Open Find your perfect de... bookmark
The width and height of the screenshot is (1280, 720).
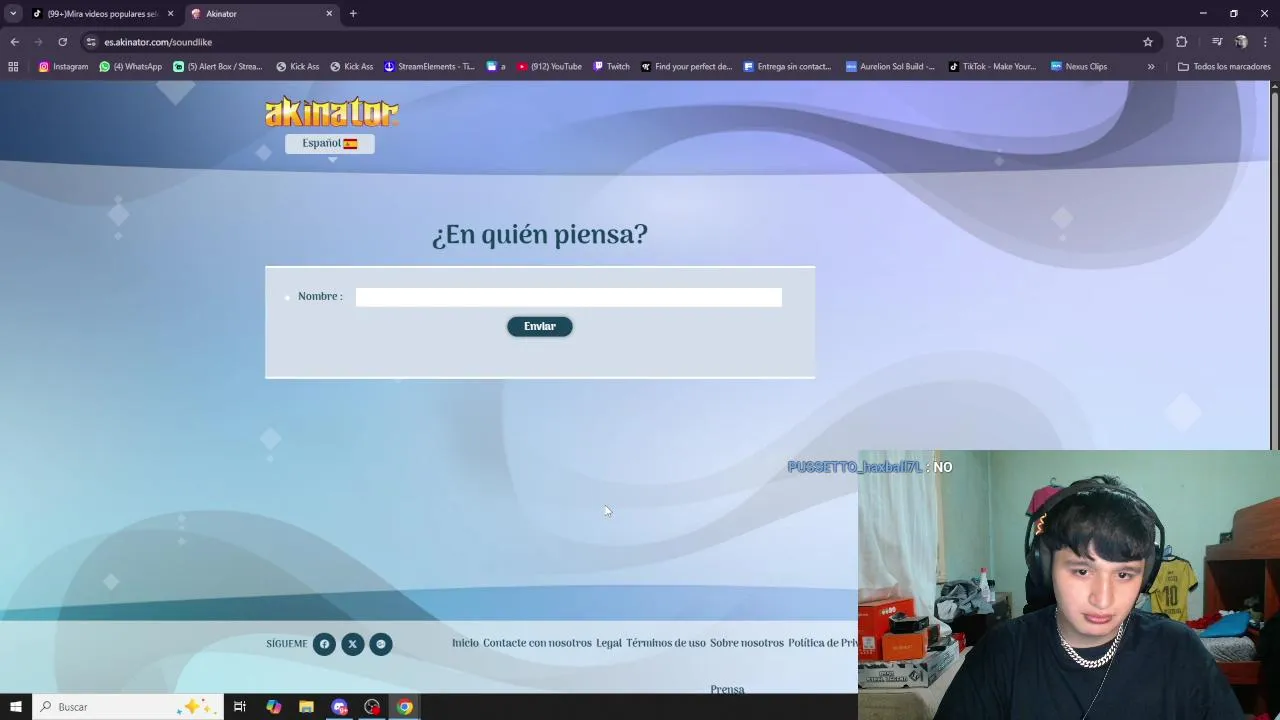point(686,67)
